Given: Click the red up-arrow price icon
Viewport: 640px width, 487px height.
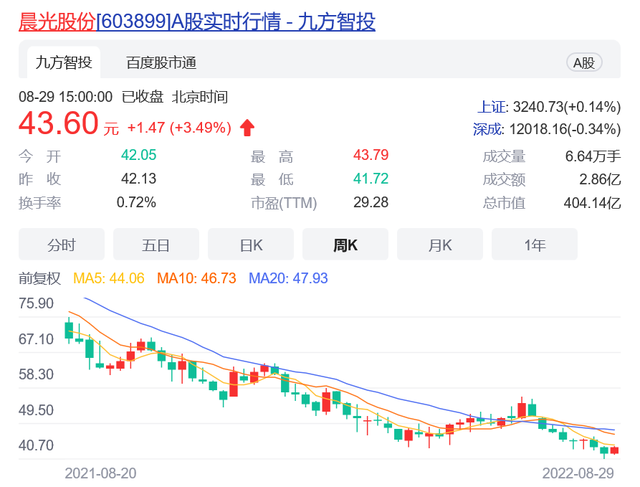Looking at the screenshot, I should click(247, 127).
